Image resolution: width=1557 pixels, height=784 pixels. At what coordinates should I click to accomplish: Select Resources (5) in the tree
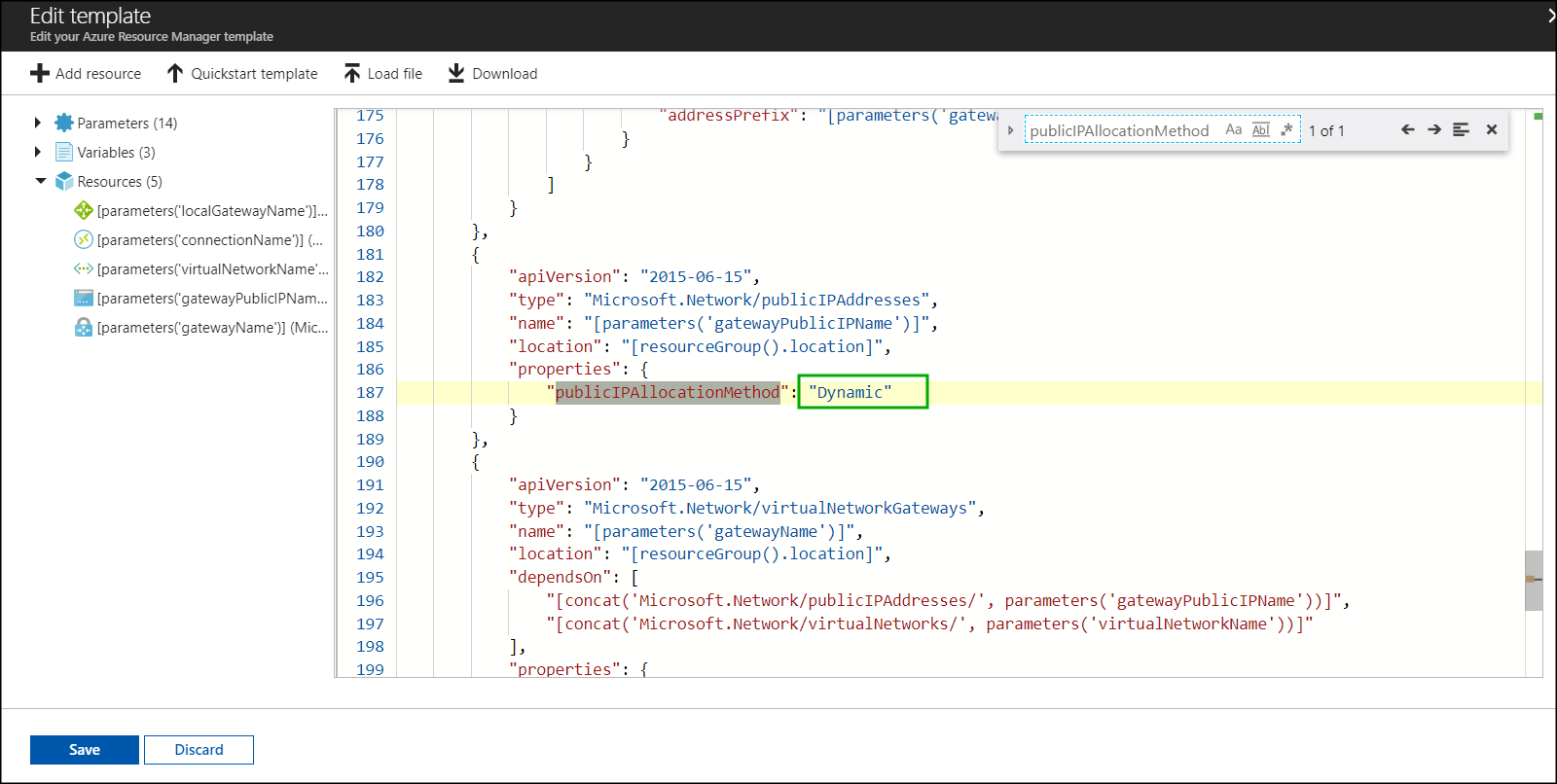120,182
